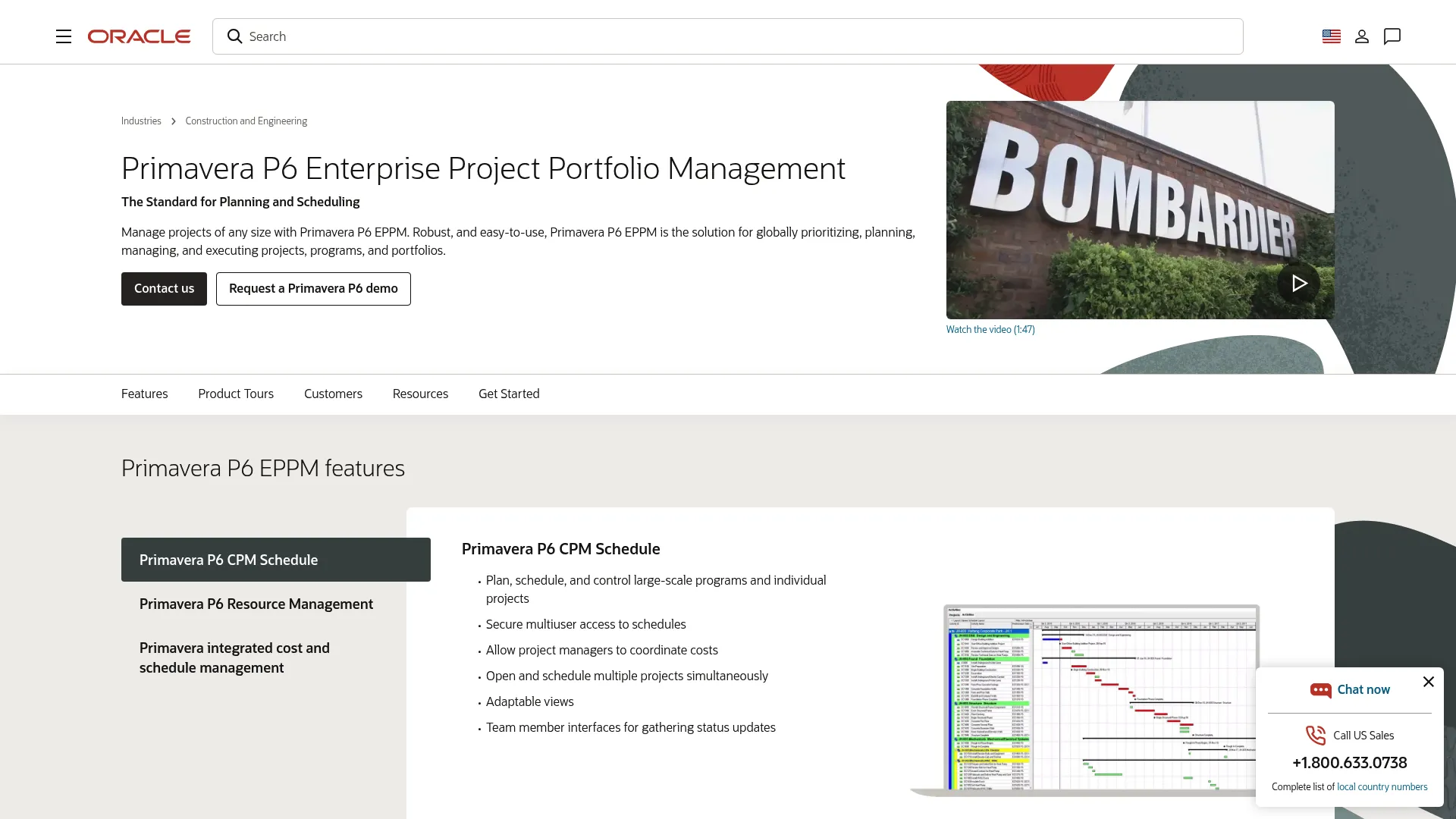Open the Watch the video (1:47) link
This screenshot has width=1456, height=819.
click(x=990, y=330)
